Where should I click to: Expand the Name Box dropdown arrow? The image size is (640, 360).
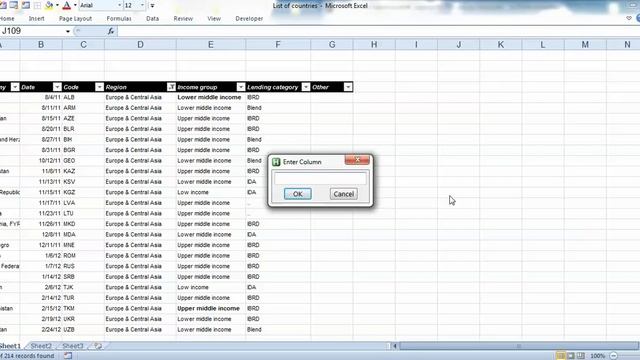(68, 31)
